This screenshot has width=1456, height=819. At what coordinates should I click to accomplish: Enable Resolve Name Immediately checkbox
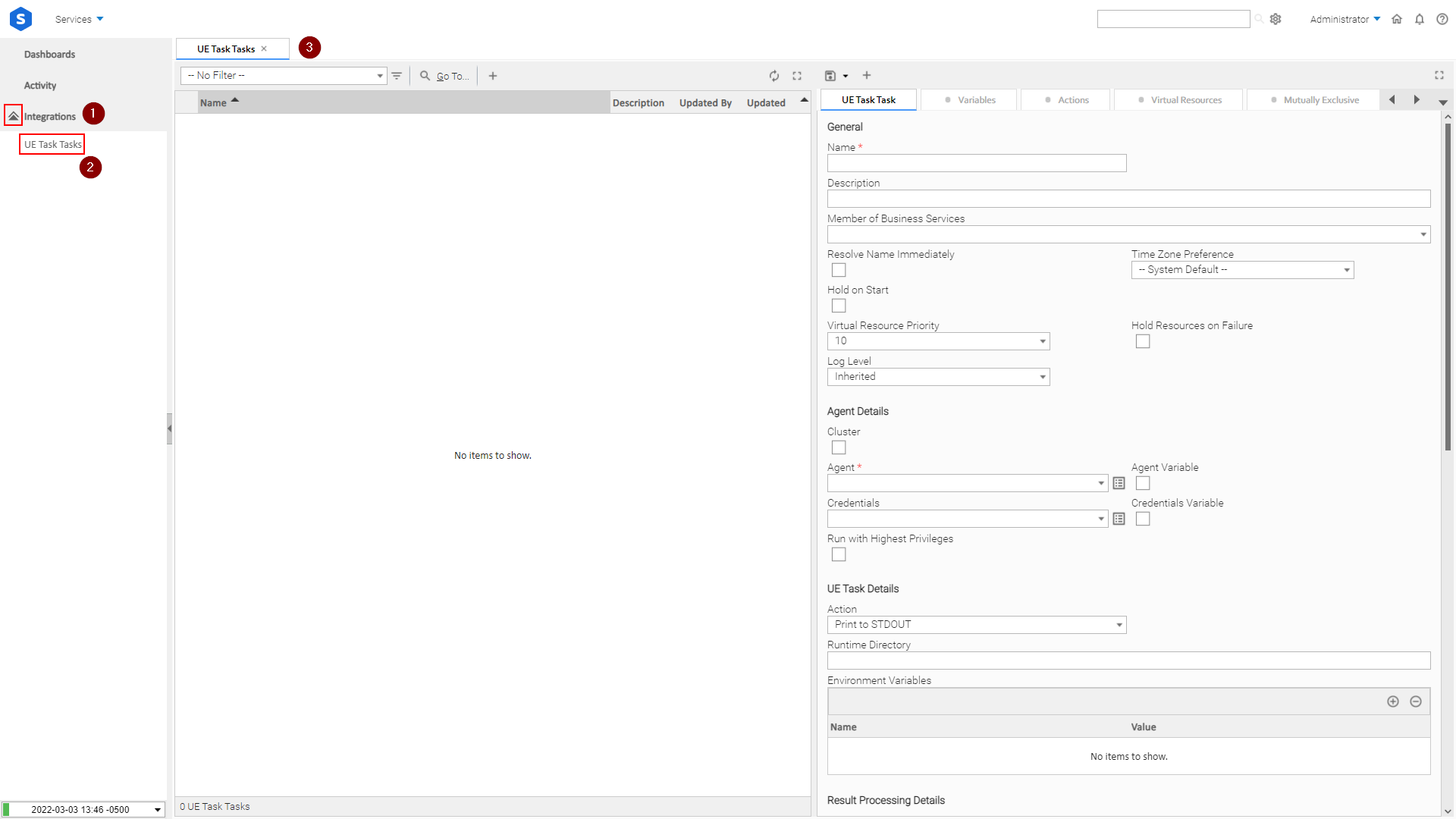pyautogui.click(x=839, y=270)
